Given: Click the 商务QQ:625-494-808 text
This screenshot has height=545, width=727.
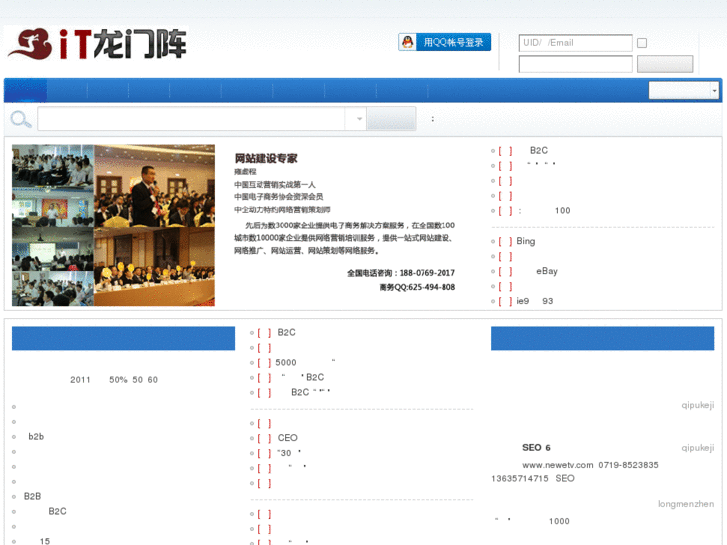Looking at the screenshot, I should (417, 287).
